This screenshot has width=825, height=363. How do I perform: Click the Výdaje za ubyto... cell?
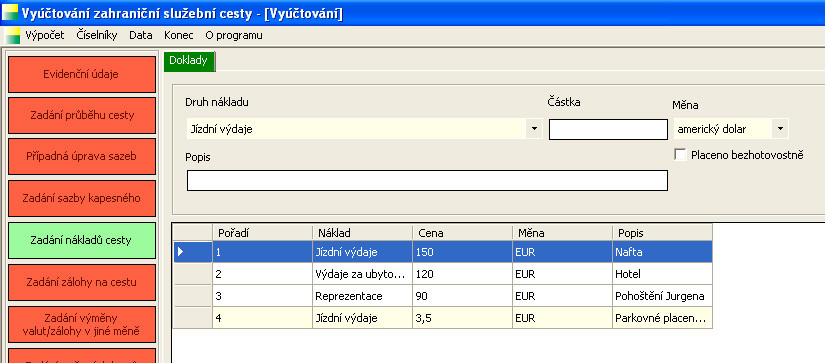(363, 274)
